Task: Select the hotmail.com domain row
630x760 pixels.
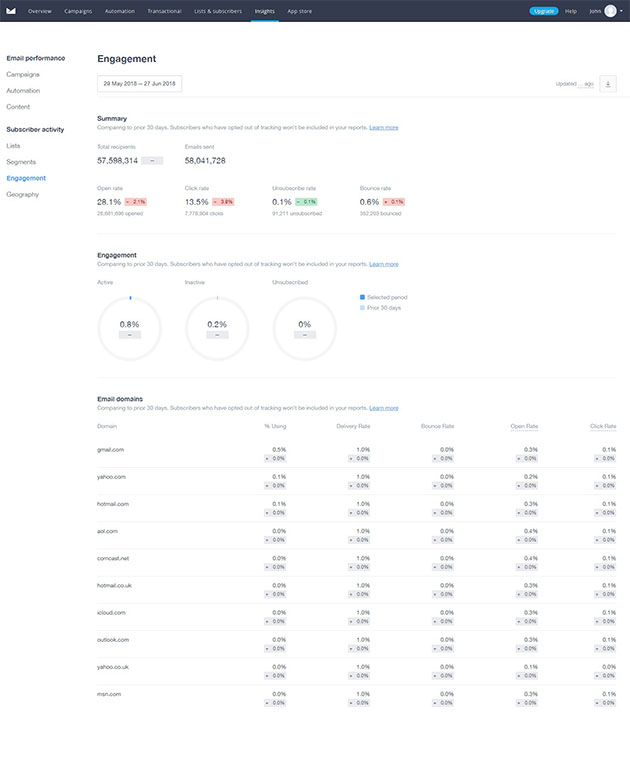Action: (x=357, y=508)
